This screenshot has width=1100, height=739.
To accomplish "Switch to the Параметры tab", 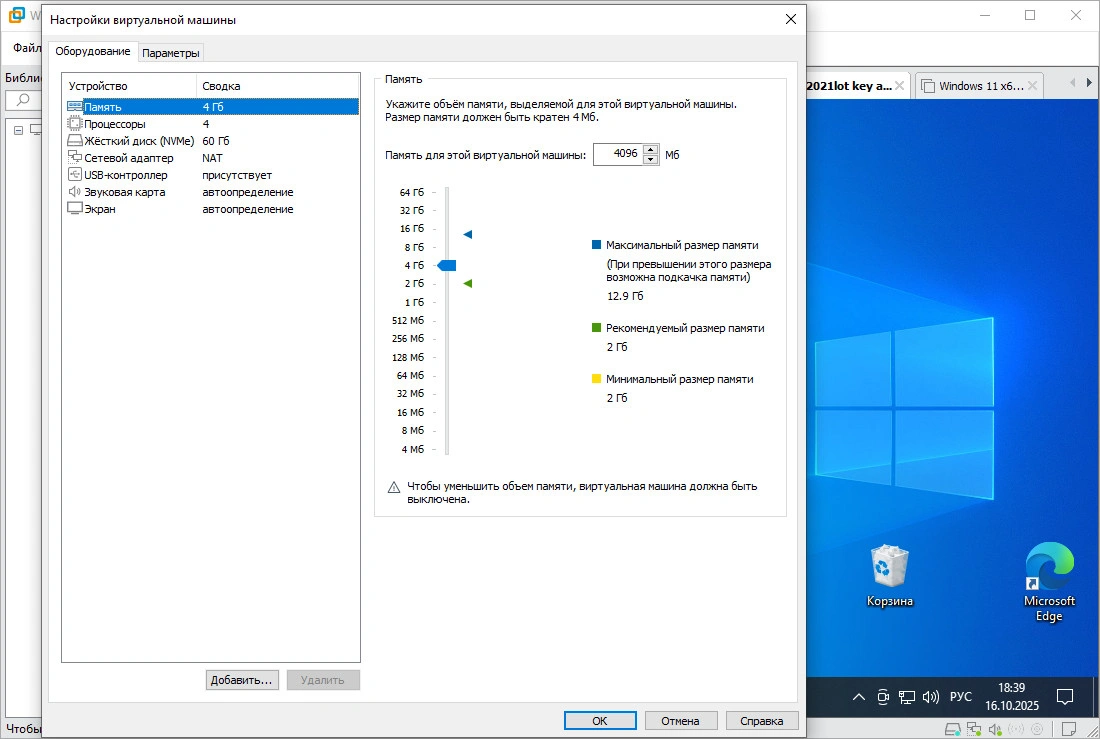I will (171, 53).
